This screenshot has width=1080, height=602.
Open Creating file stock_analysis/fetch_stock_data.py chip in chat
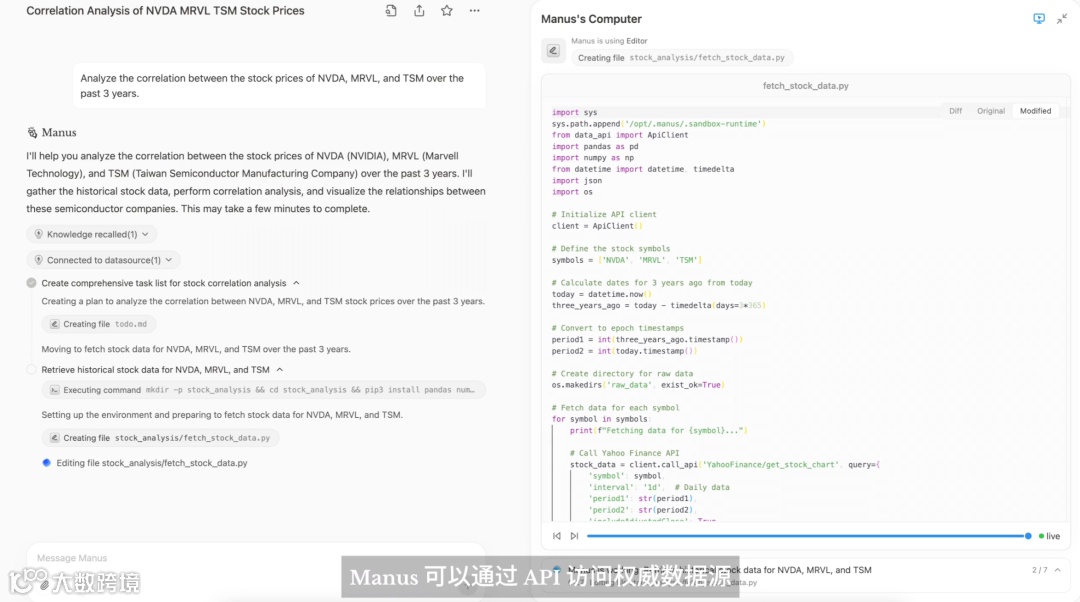[x=160, y=437]
